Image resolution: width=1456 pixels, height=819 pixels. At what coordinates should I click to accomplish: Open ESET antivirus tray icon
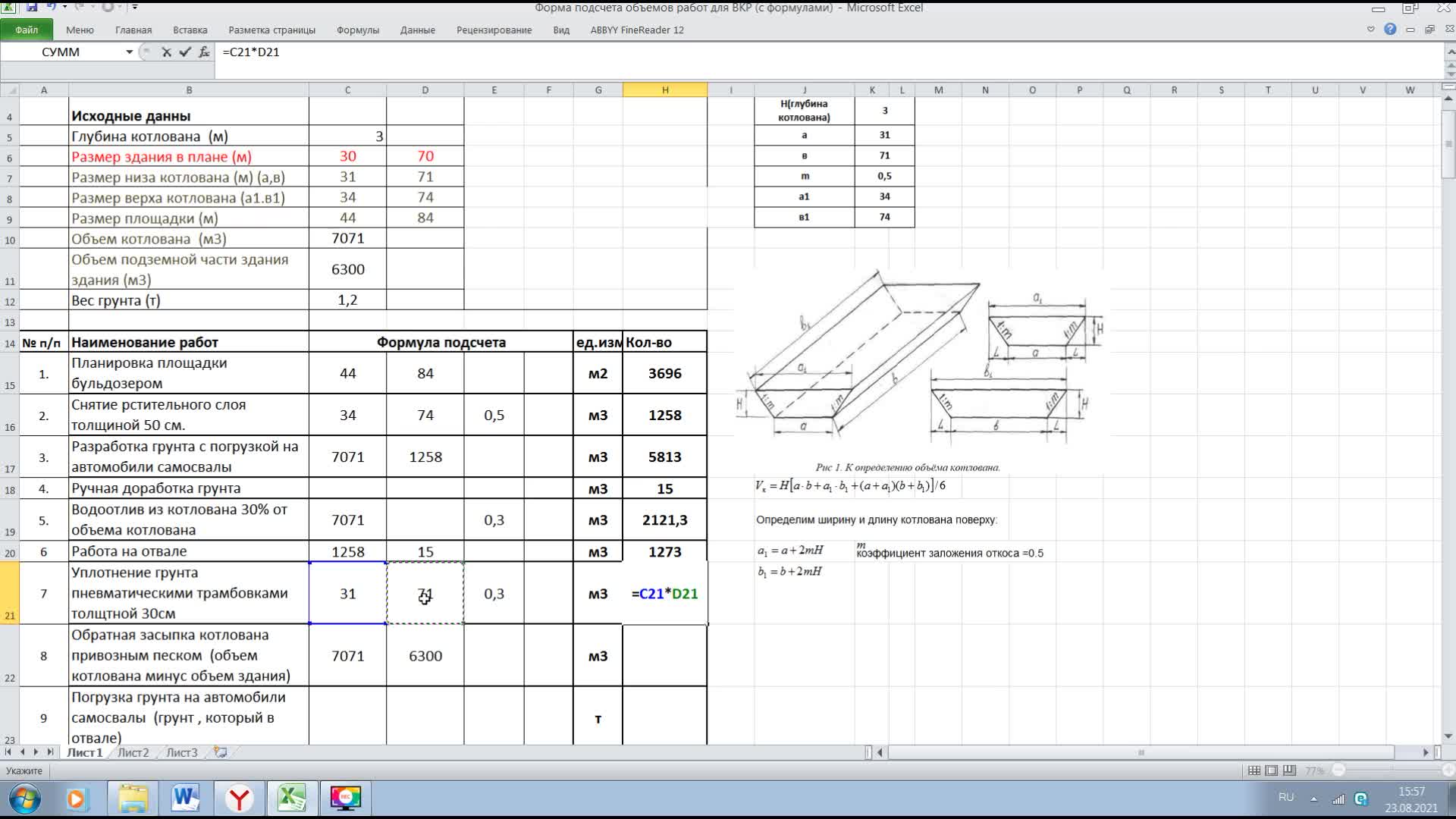[1360, 799]
